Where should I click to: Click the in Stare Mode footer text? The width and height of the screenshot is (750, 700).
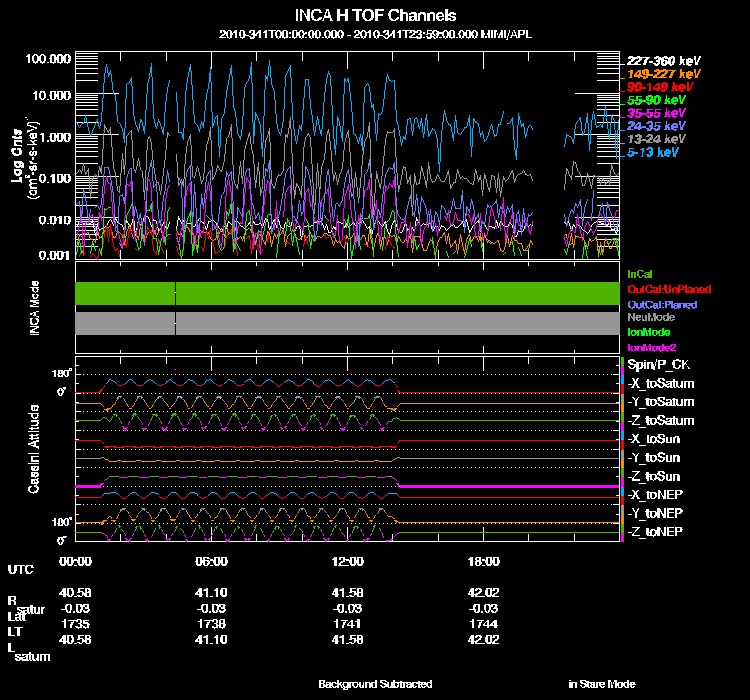click(x=602, y=685)
